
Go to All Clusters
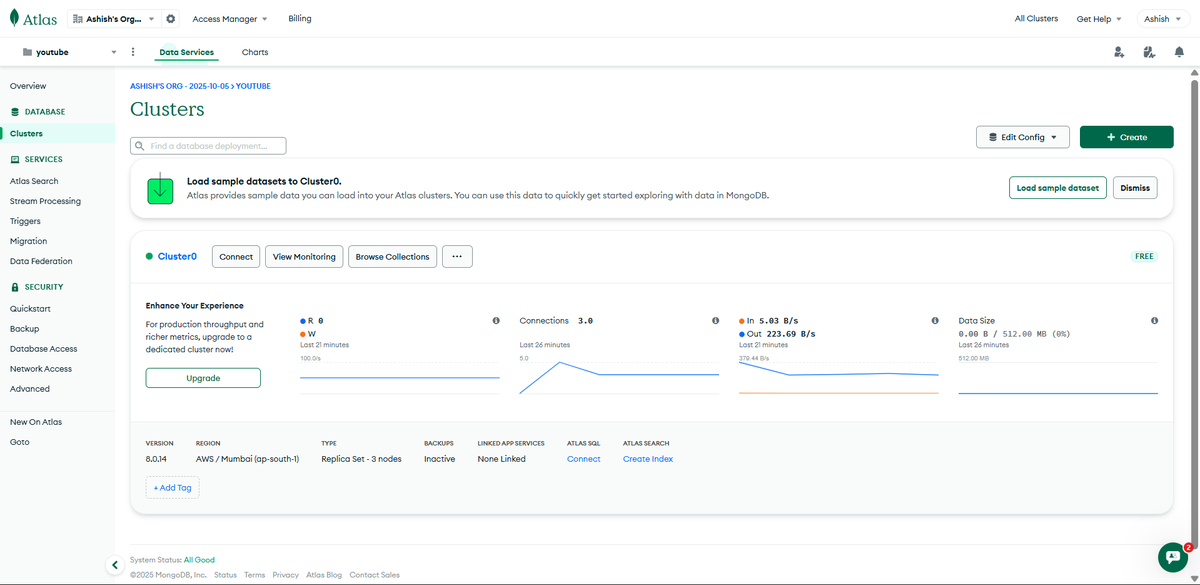point(1036,19)
